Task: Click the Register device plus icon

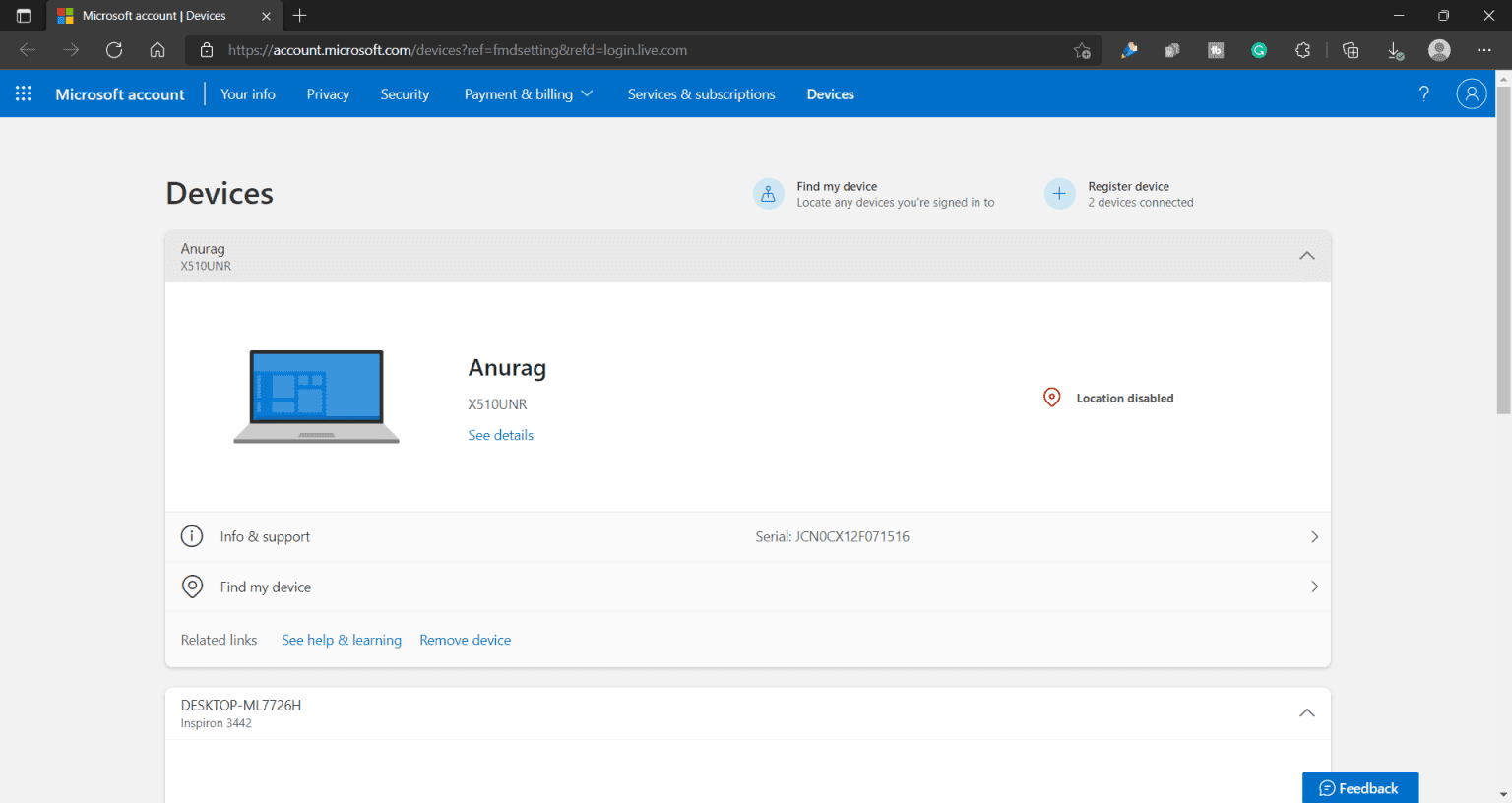Action: (1059, 194)
